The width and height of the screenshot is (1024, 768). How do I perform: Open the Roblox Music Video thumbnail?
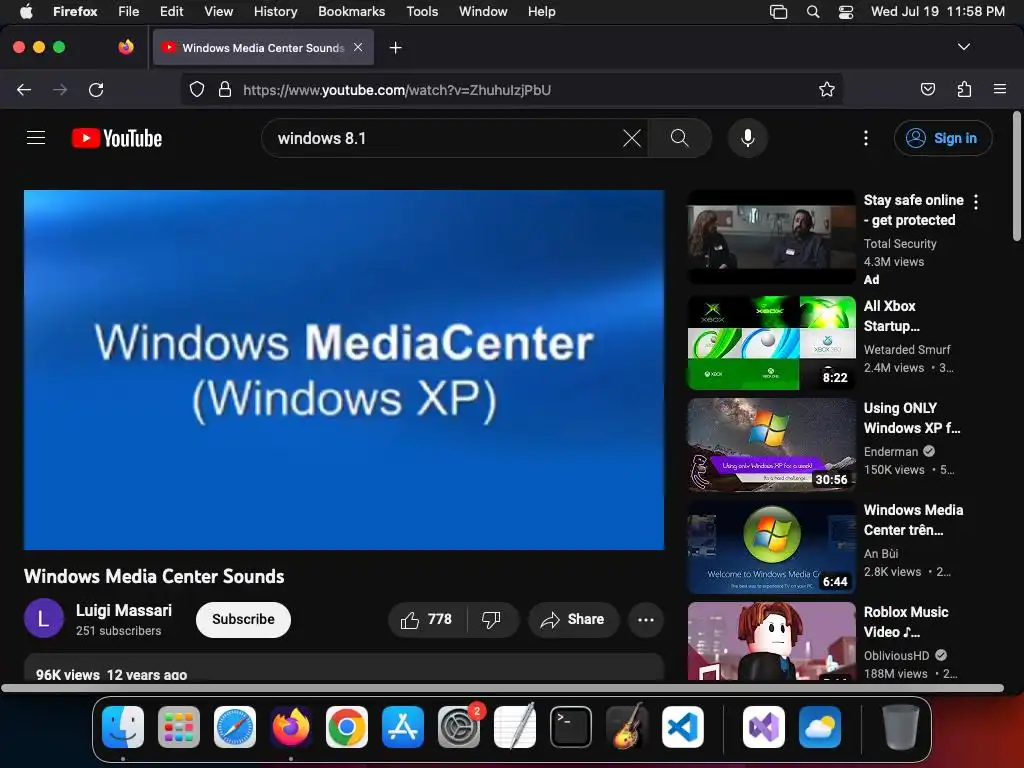[x=771, y=641]
